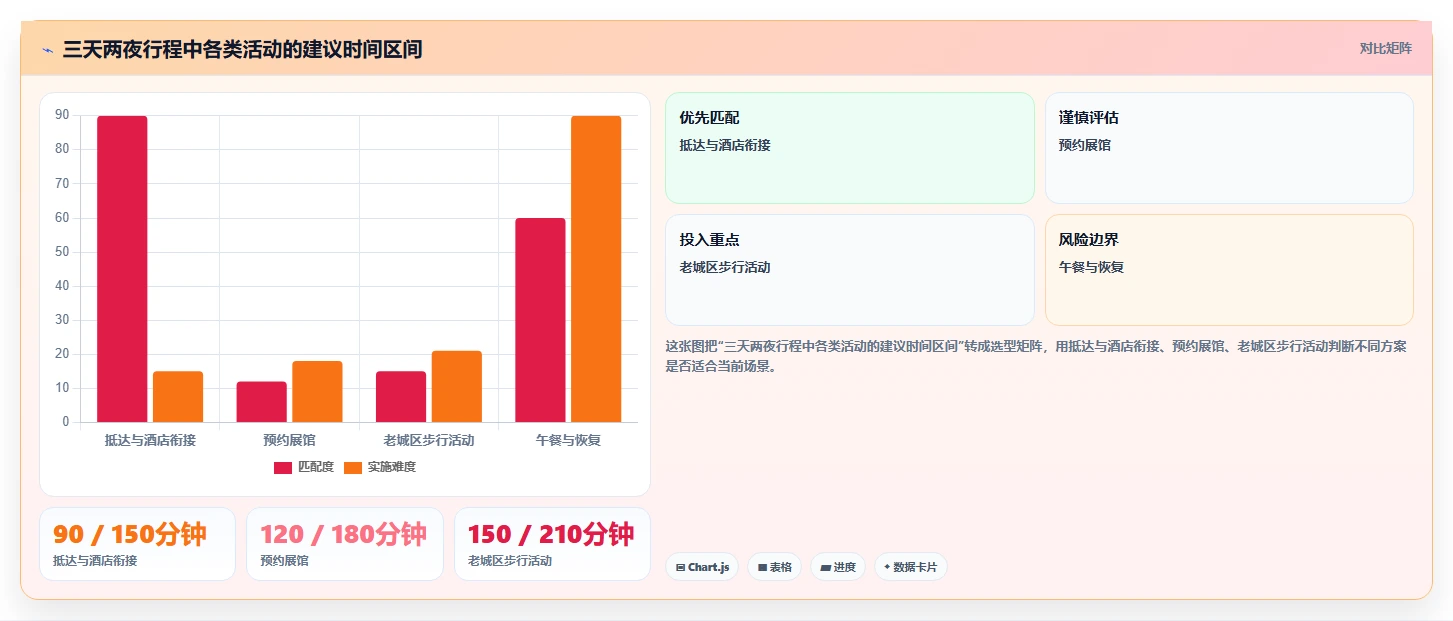The height and width of the screenshot is (621, 1453).
Task: Open the 投入重点 card
Action: (850, 270)
